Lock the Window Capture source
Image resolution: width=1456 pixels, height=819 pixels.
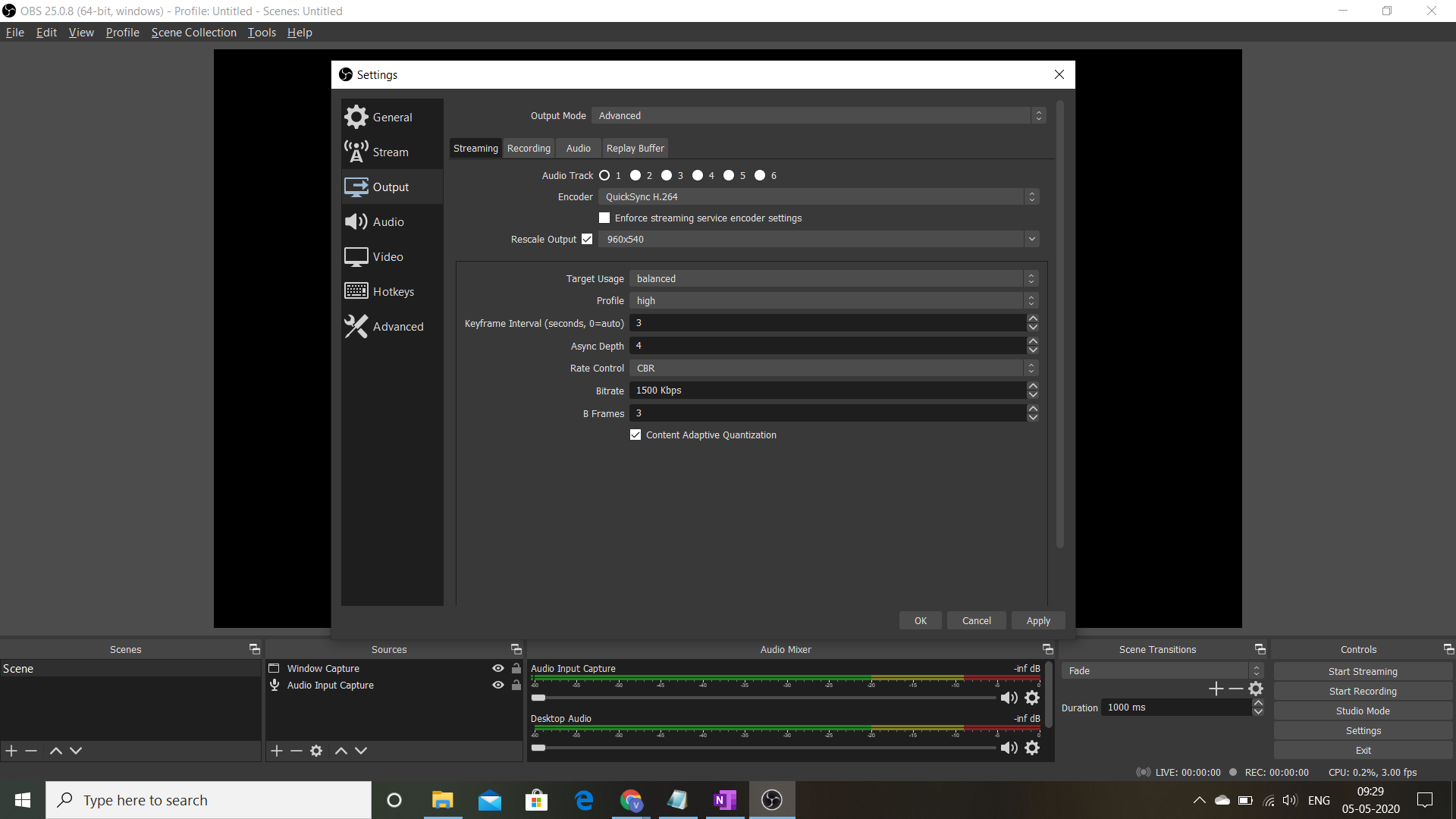pos(516,668)
